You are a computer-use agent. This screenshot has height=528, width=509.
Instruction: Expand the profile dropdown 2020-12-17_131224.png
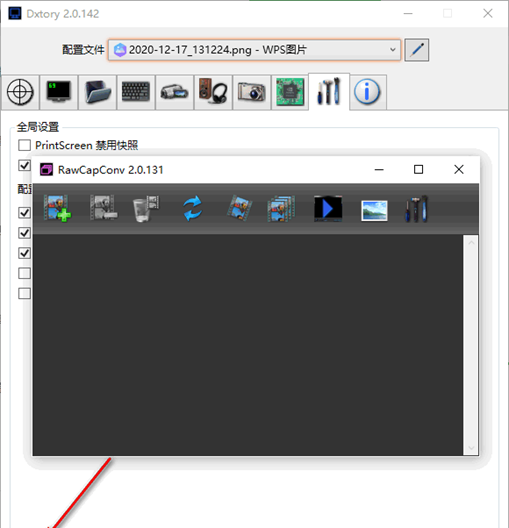(254, 50)
